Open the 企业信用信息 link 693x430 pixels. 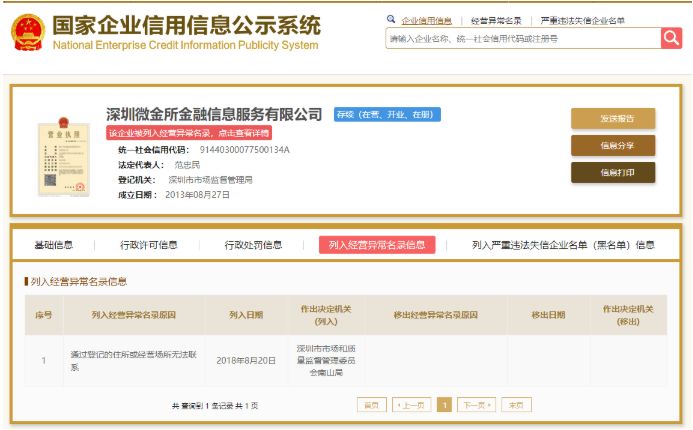tap(426, 21)
